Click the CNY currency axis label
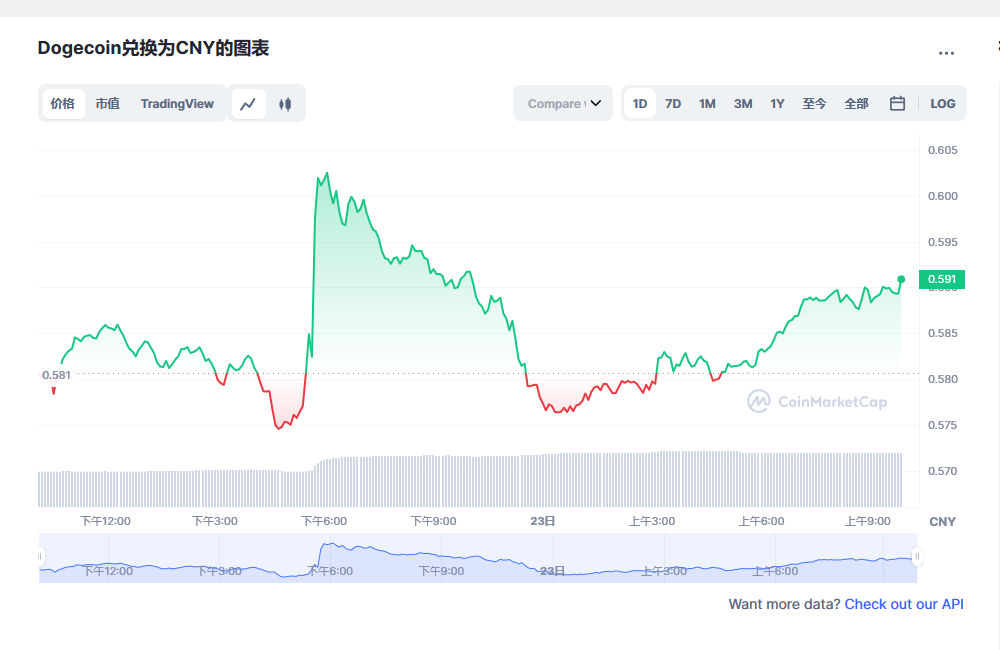Viewport: 1000px width, 650px height. point(943,522)
